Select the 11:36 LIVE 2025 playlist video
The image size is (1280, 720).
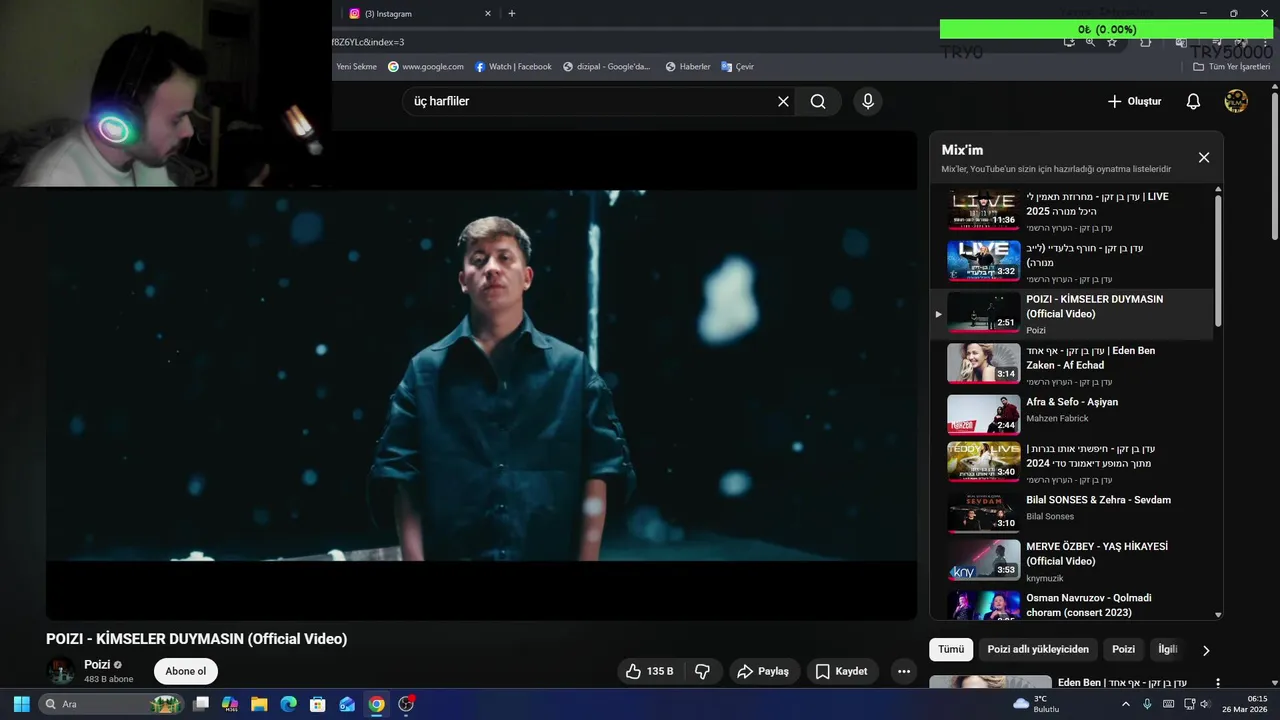1071,209
